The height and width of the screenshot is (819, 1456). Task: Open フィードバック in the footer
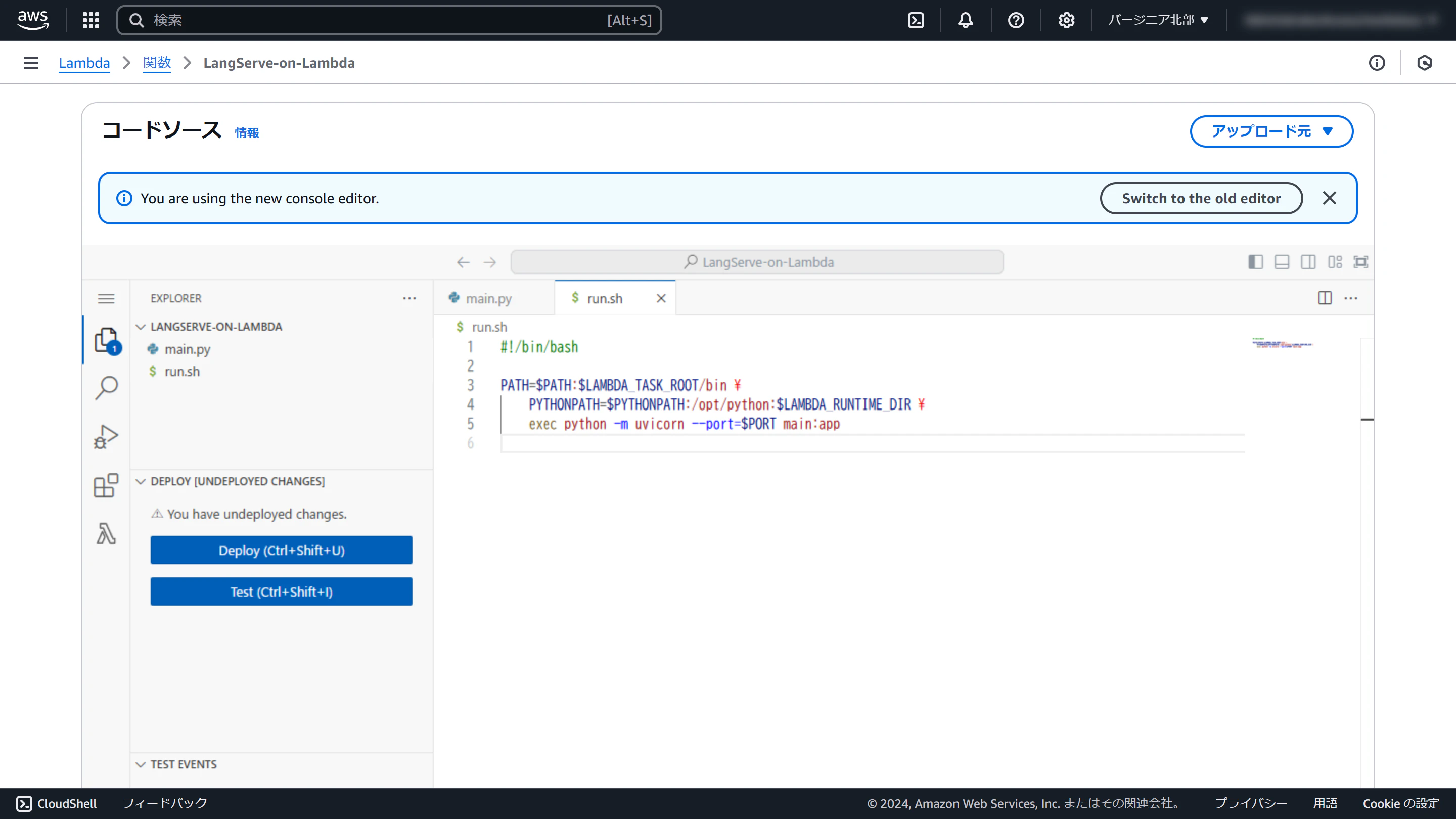tap(165, 803)
